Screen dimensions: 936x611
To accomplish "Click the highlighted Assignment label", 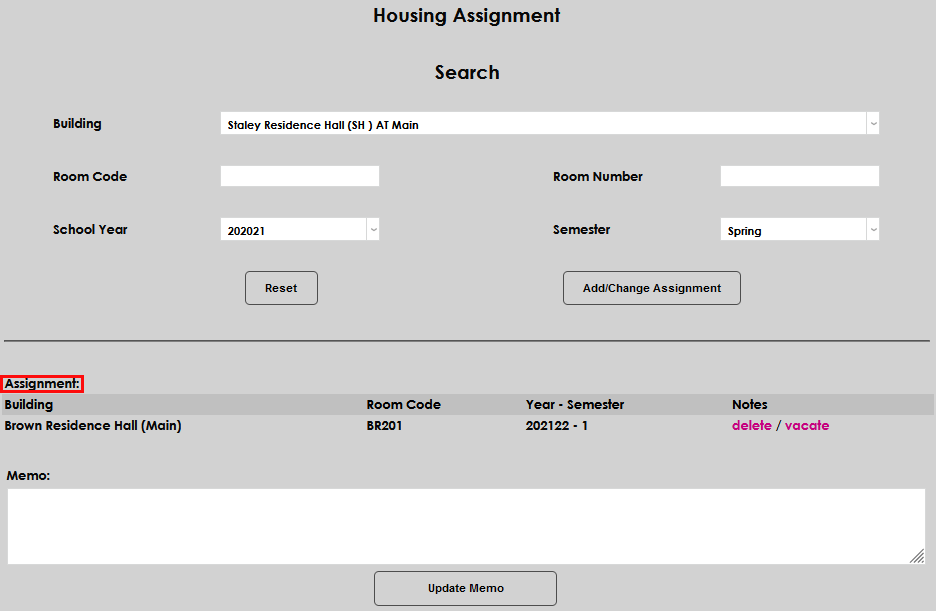I will 42,383.
